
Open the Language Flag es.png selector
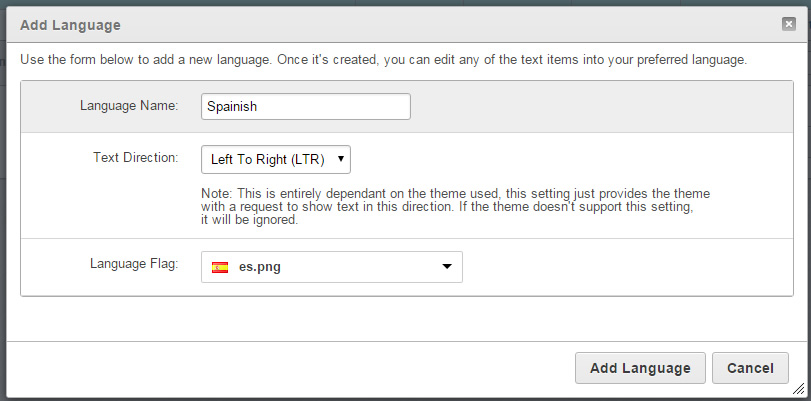[331, 267]
